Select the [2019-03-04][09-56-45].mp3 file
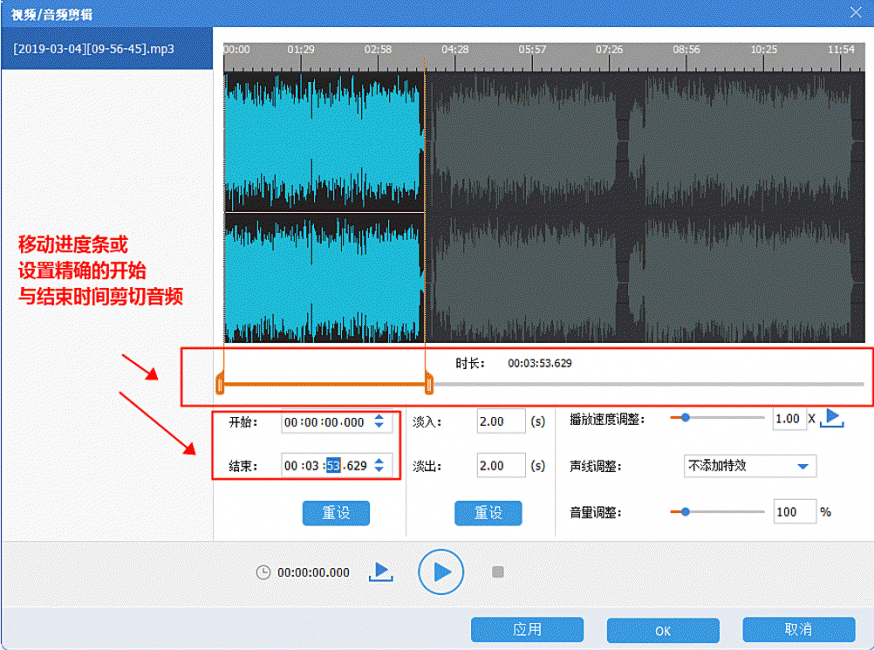The width and height of the screenshot is (874, 650). point(107,49)
